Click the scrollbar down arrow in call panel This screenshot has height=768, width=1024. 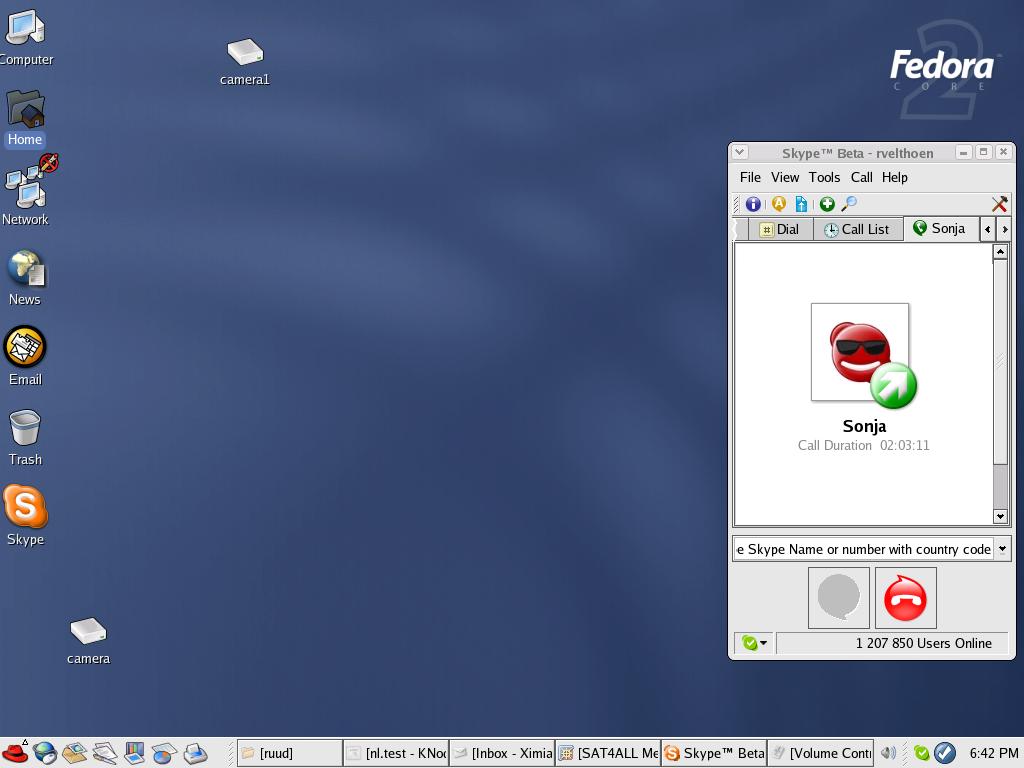click(1000, 516)
